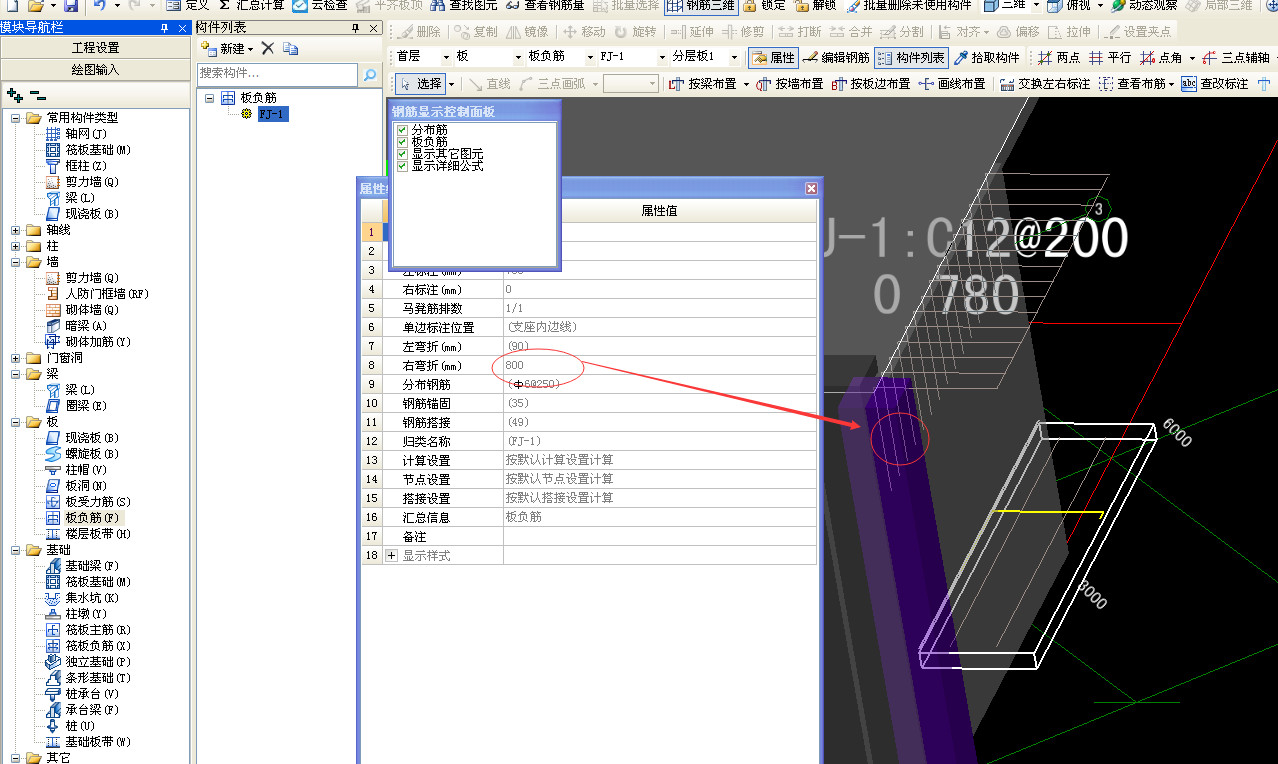The width and height of the screenshot is (1278, 764).
Task: Expand 显示样式 row in properties table
Action: [x=391, y=555]
